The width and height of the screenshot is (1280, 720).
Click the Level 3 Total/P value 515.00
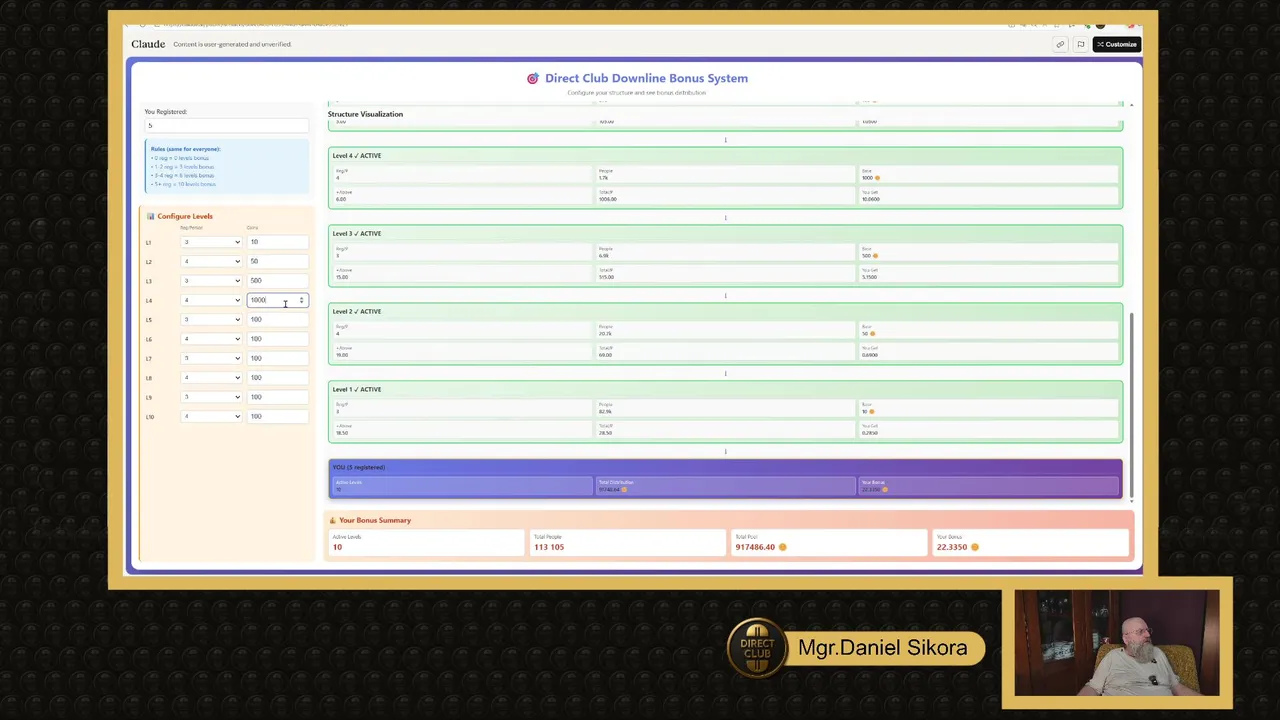[x=606, y=277]
